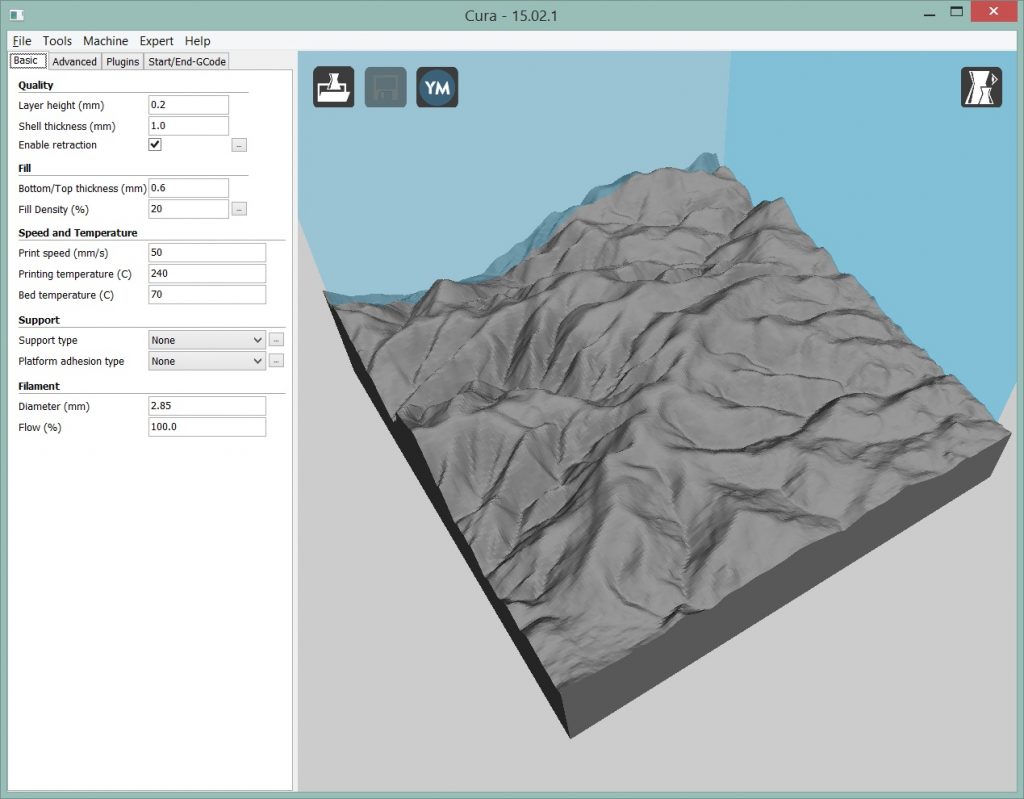Switch to the Advanced tab

[74, 62]
